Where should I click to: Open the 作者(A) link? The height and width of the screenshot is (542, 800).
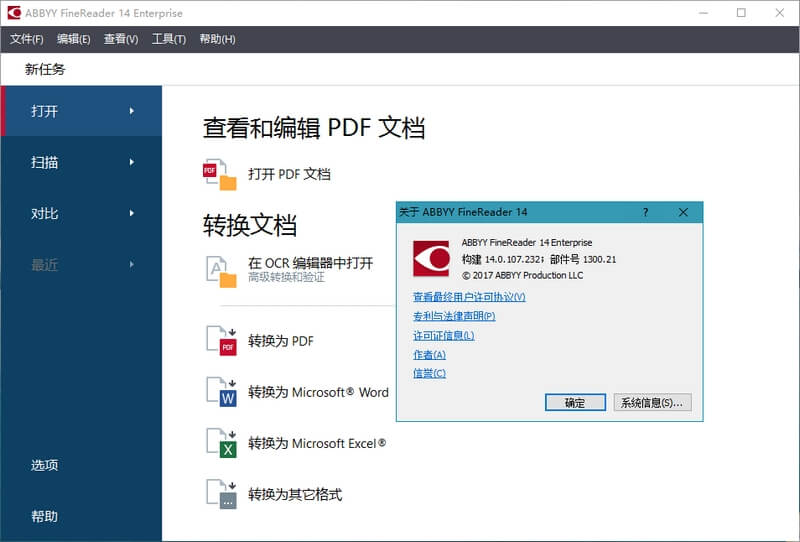(x=429, y=354)
